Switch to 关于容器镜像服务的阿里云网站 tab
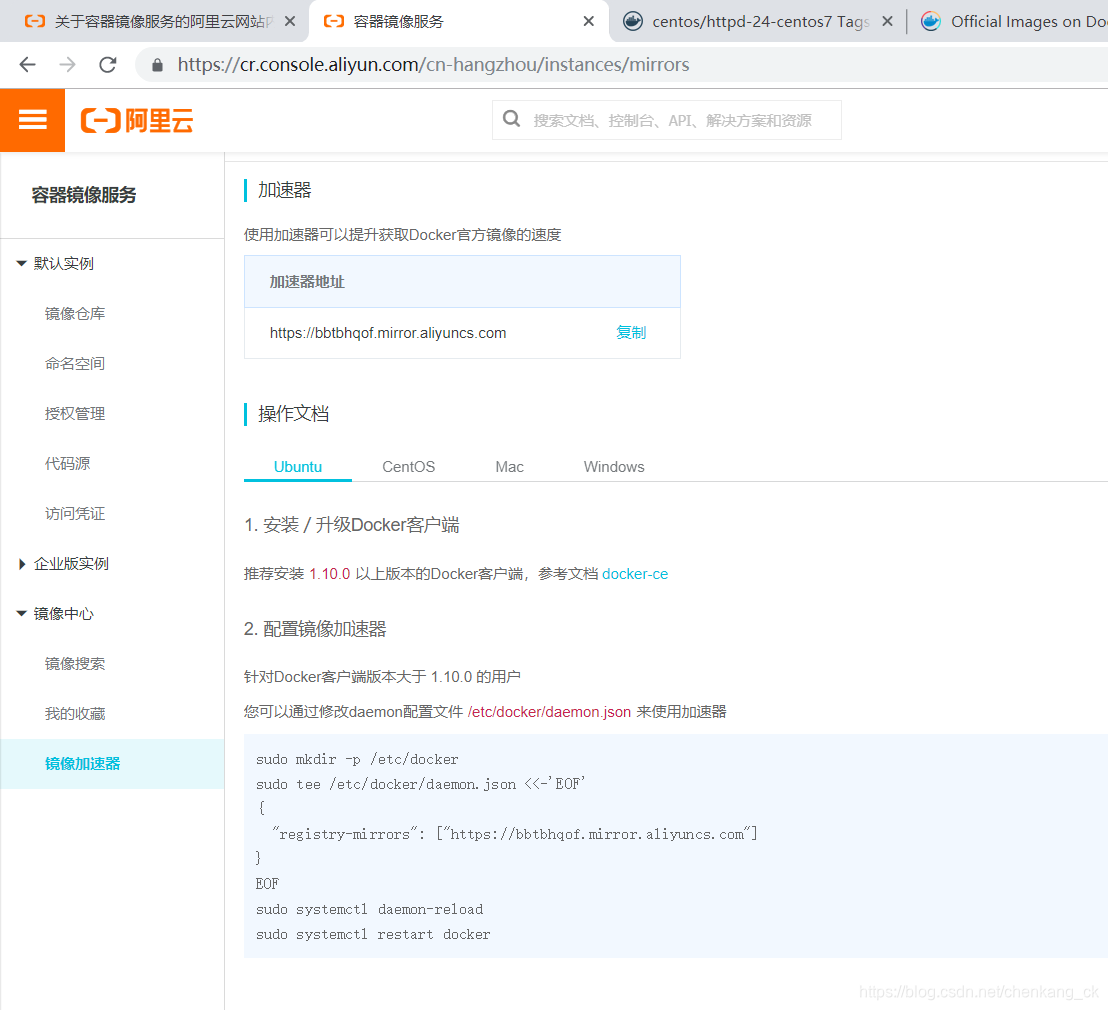 [x=154, y=22]
